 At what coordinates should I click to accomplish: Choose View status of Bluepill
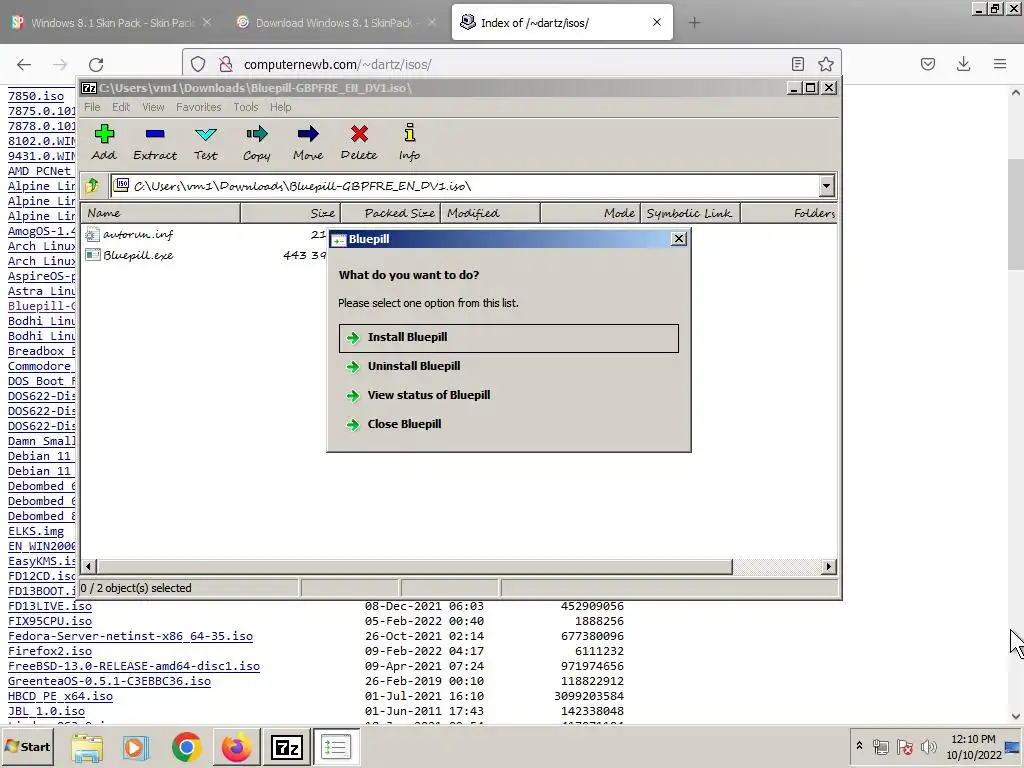pos(509,395)
